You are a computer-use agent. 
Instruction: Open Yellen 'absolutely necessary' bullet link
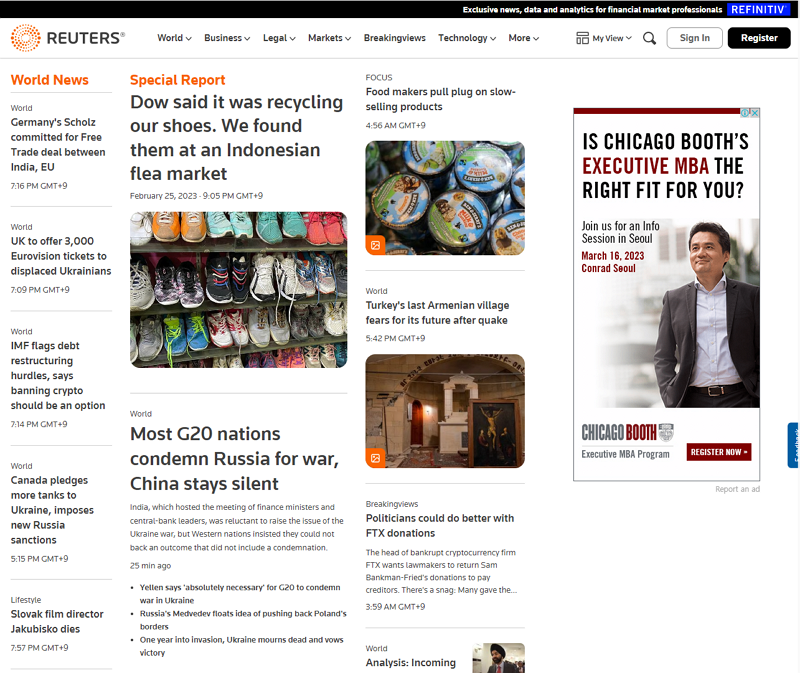click(x=240, y=594)
